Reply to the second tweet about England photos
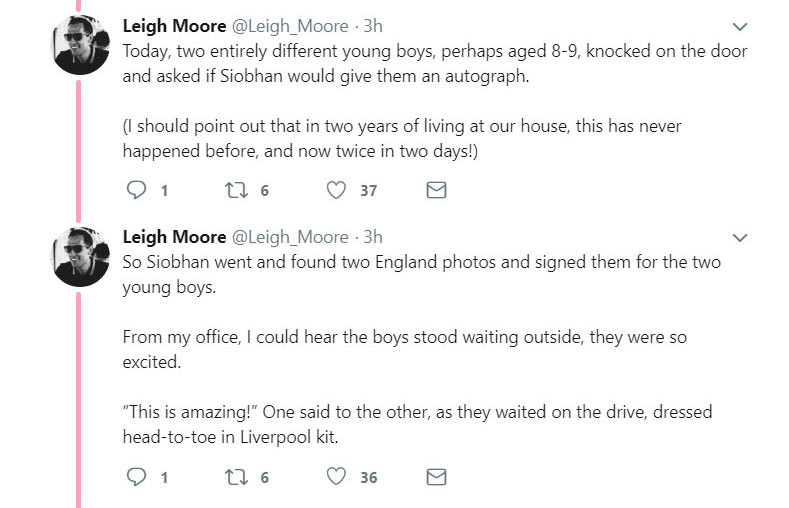 pos(138,477)
